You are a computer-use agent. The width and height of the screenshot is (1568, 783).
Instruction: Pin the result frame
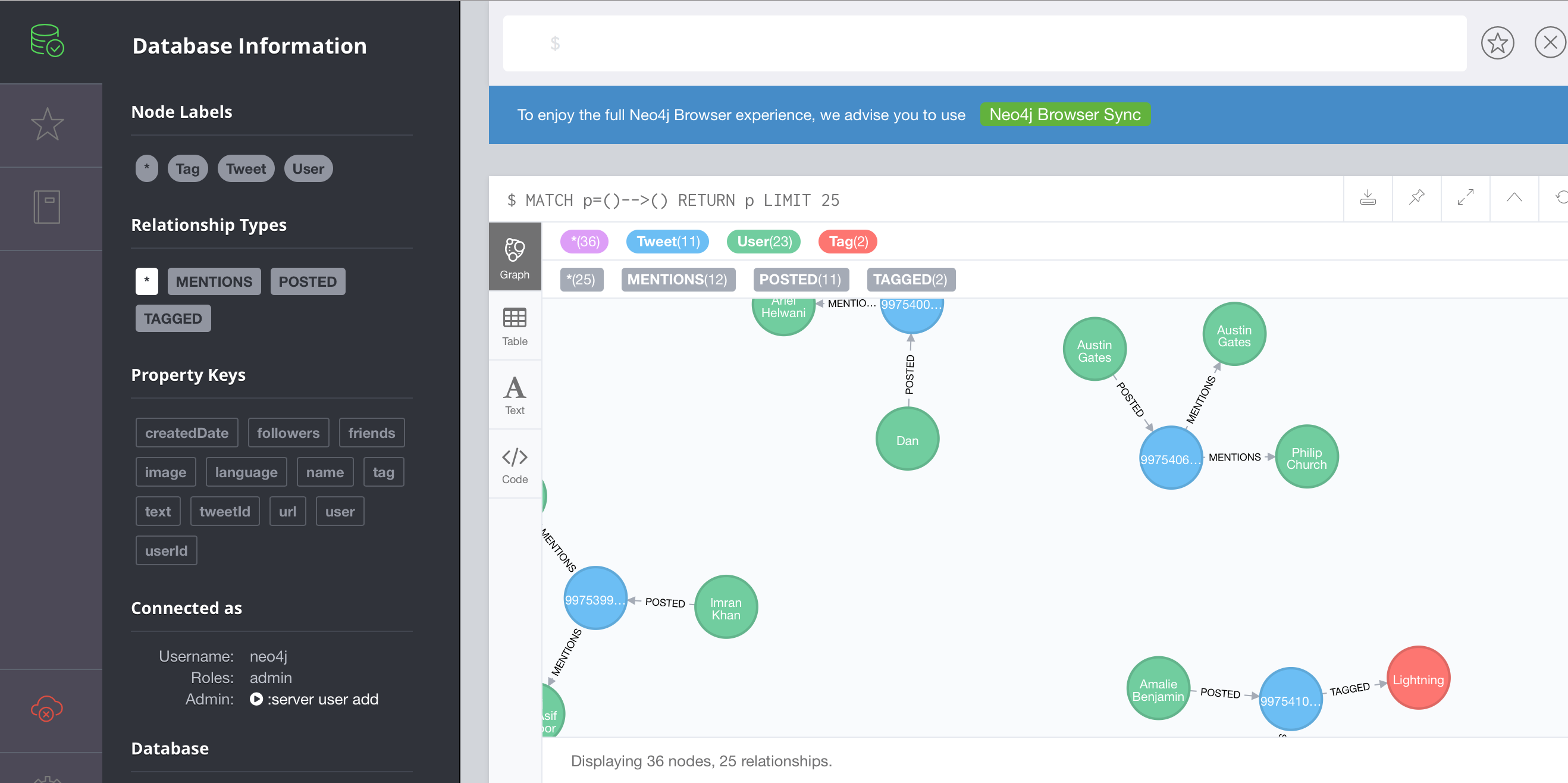[1416, 198]
